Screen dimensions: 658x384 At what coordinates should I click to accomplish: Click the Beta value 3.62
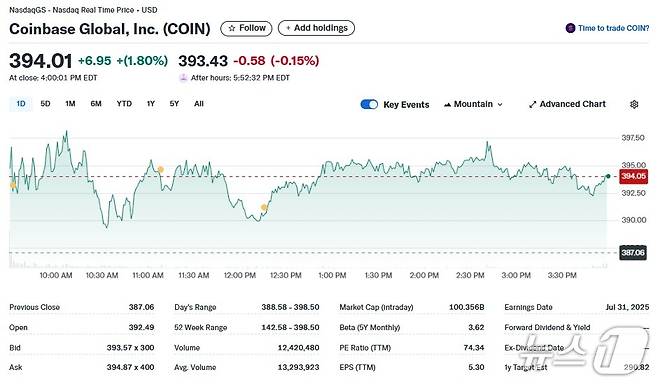click(476, 327)
